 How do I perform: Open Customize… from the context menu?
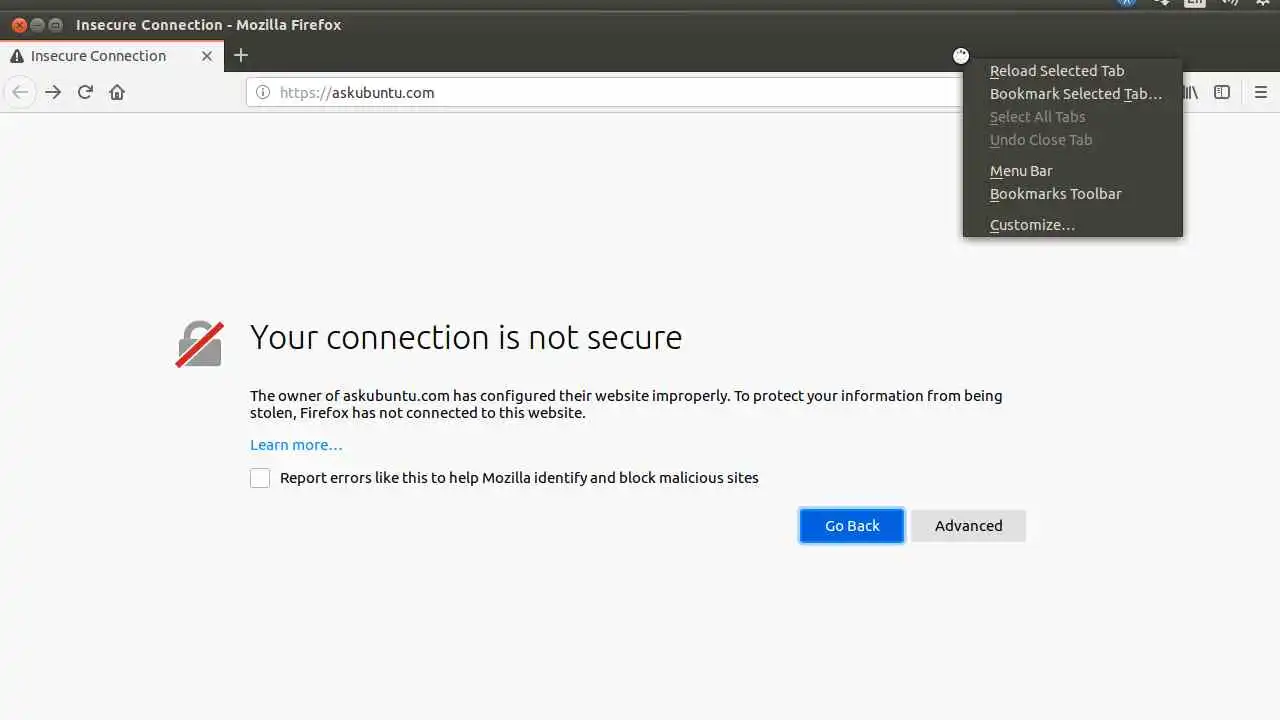(1032, 225)
